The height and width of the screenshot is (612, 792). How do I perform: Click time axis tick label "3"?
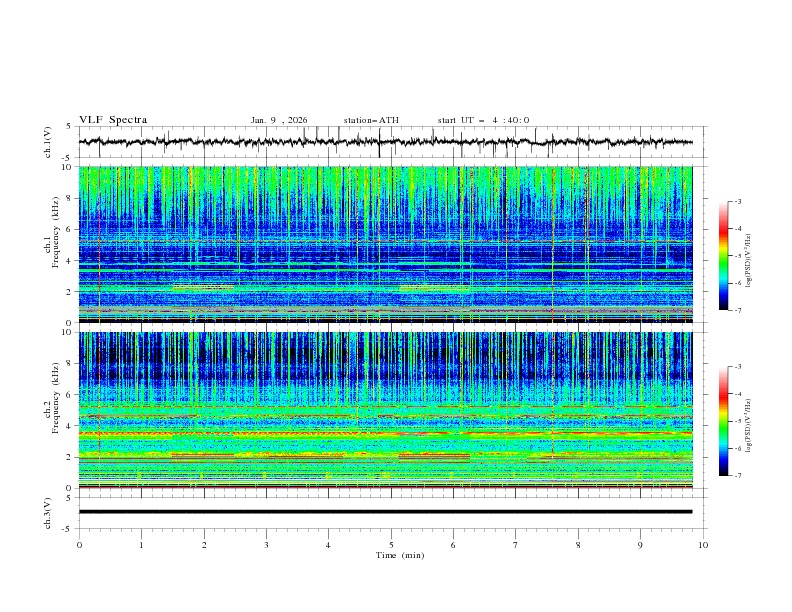266,545
